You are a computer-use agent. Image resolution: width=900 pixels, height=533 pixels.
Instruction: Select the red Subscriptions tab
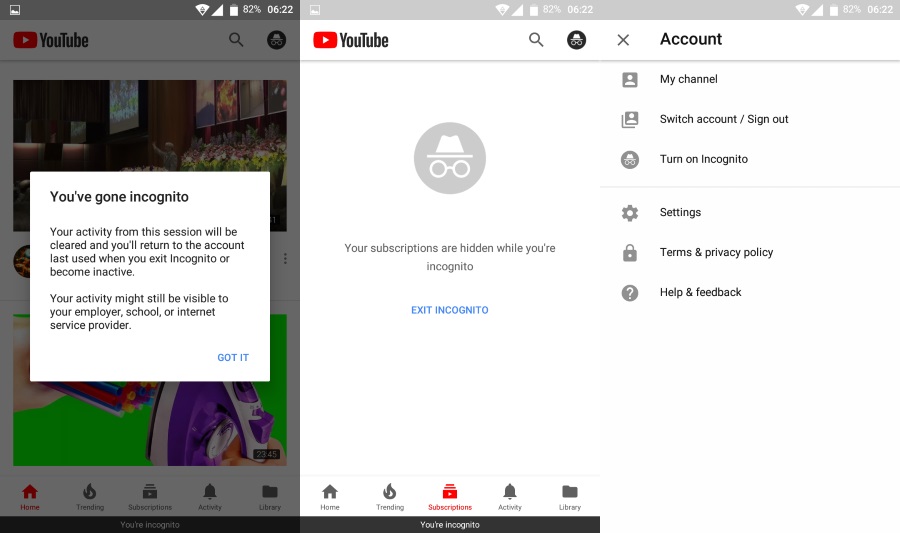click(x=450, y=497)
